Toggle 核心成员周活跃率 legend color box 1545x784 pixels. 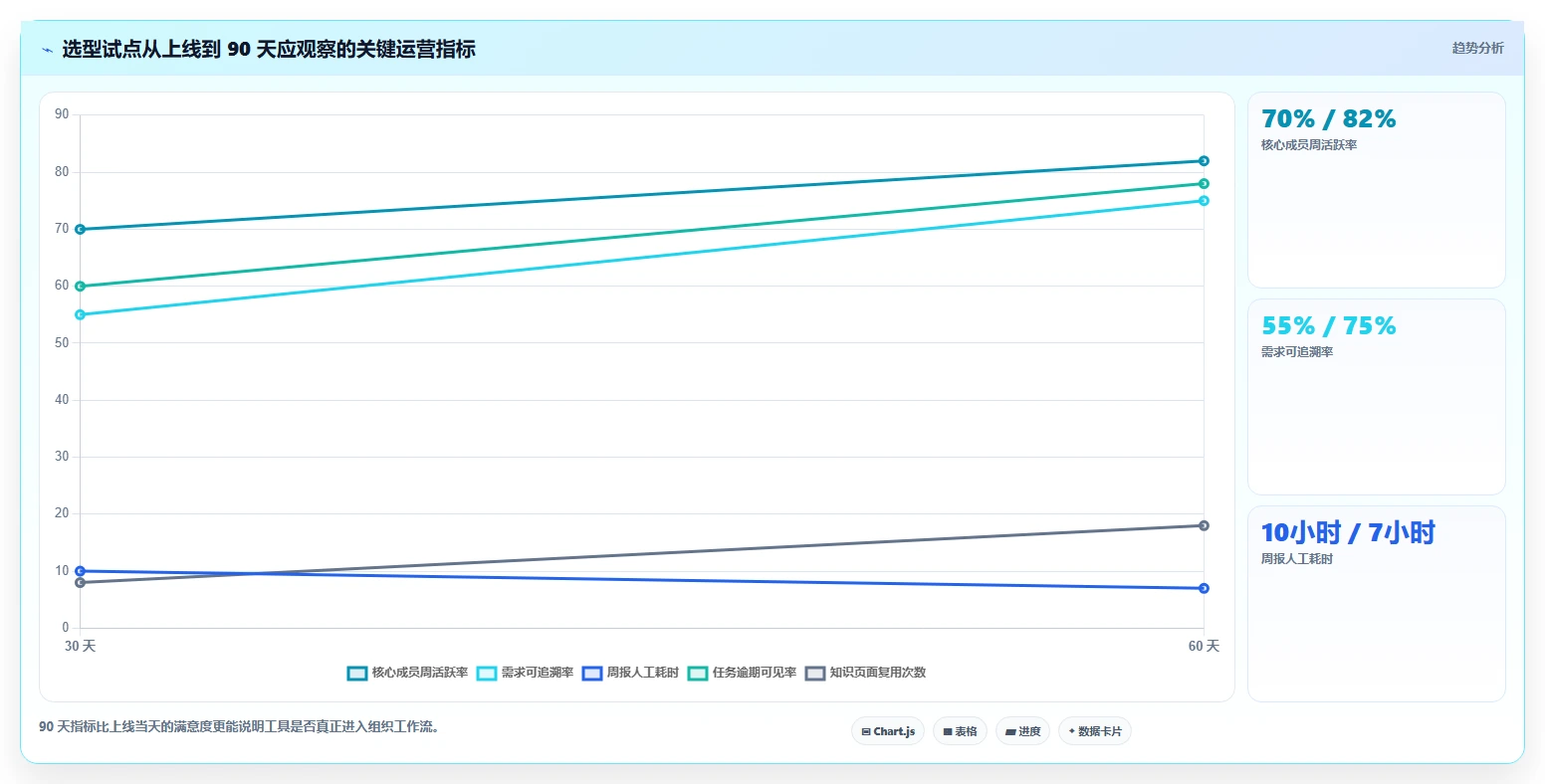pos(357,674)
